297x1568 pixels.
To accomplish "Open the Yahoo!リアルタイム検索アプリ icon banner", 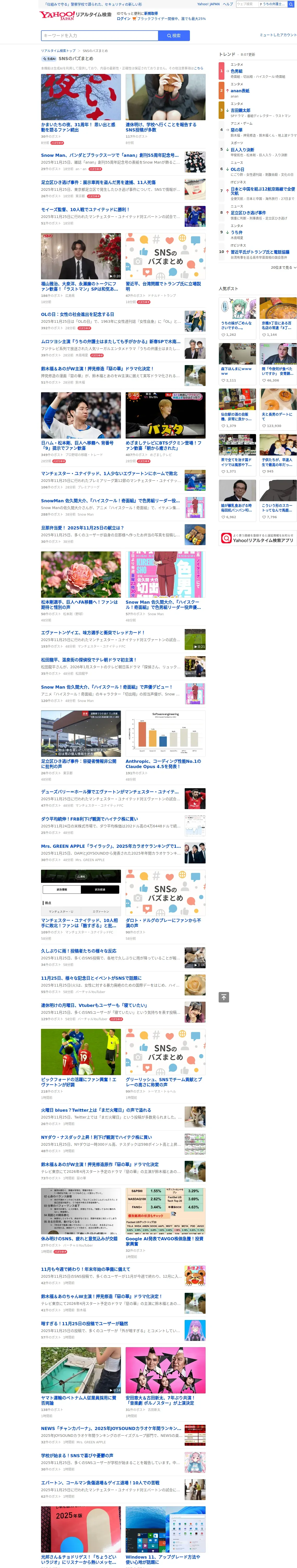I will 258,538.
